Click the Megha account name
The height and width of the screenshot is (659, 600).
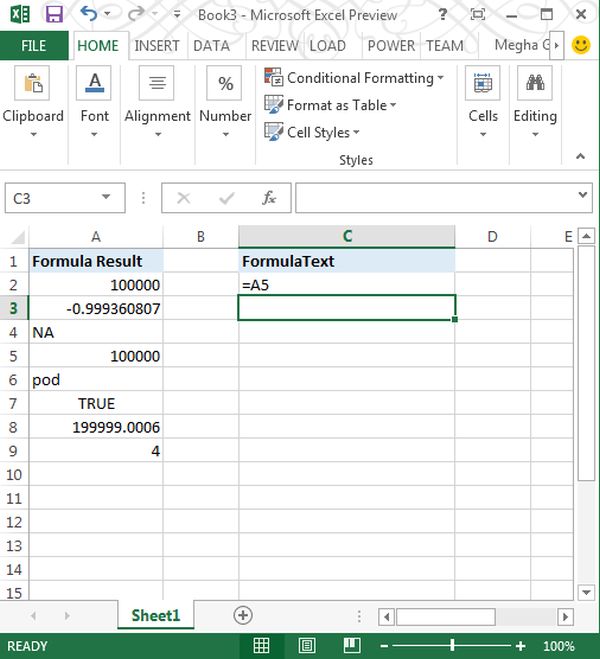[522, 45]
